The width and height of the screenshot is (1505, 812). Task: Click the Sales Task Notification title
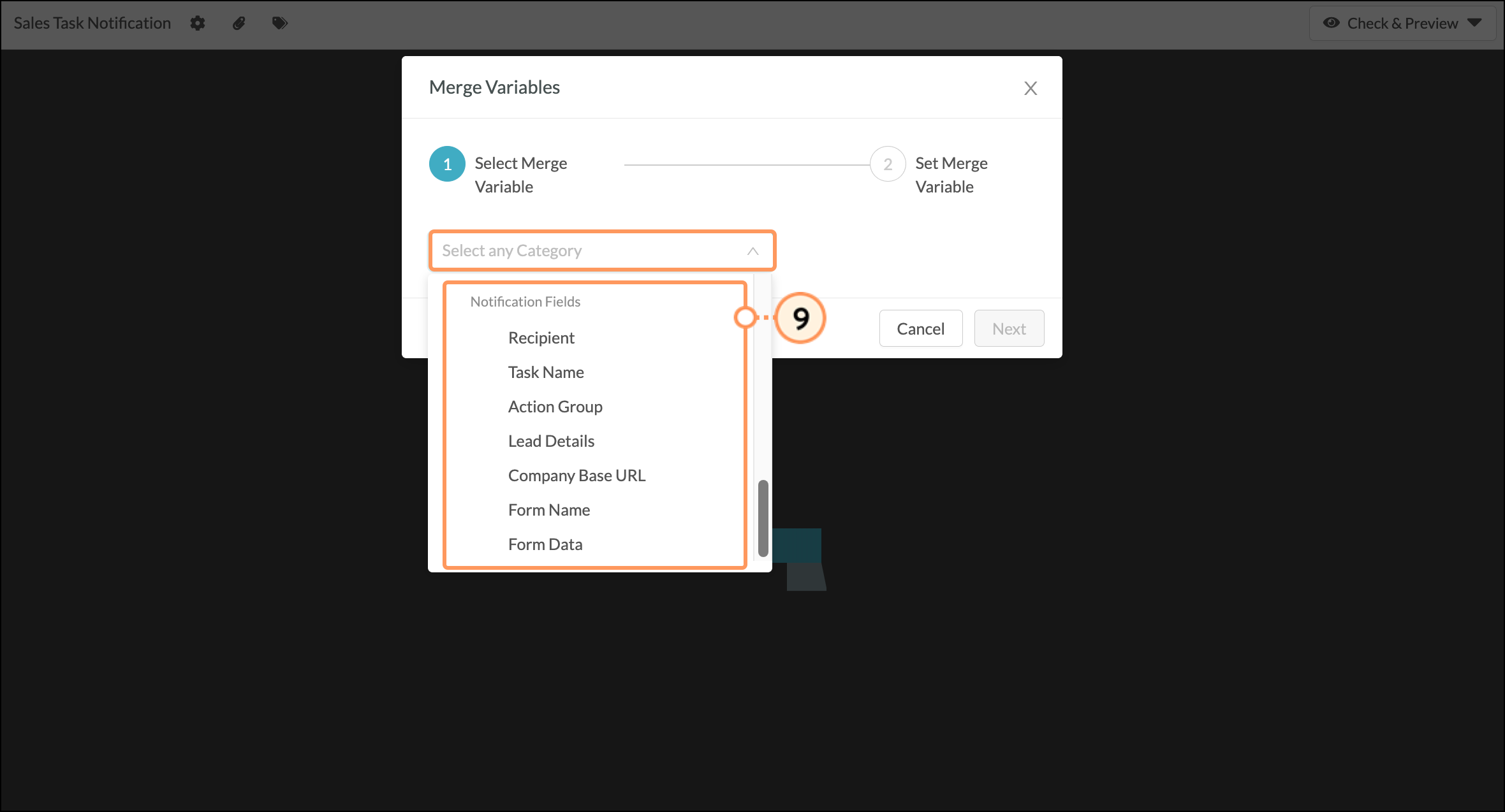coord(92,24)
